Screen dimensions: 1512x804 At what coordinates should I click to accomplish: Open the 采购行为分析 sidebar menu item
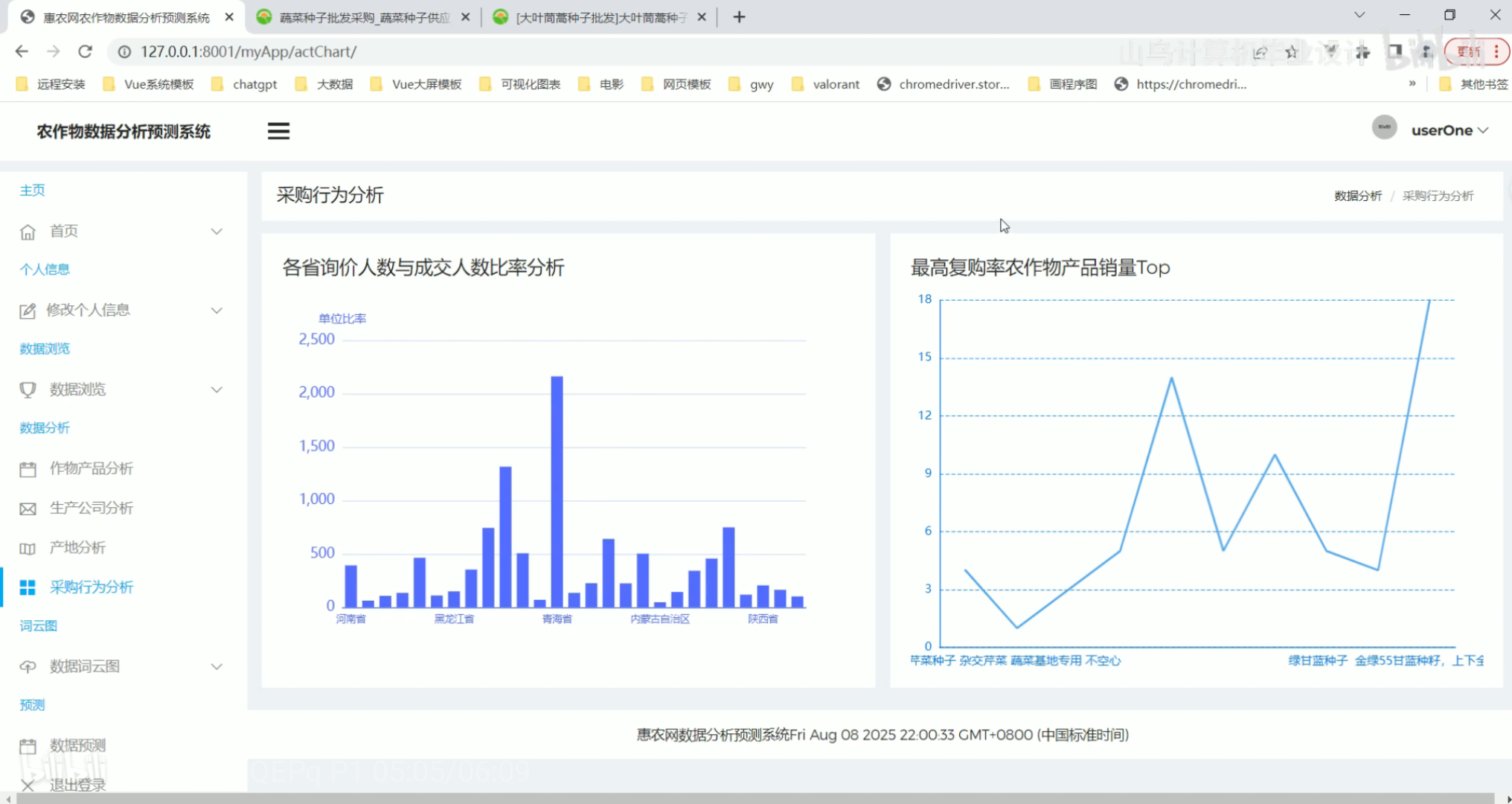pos(91,587)
